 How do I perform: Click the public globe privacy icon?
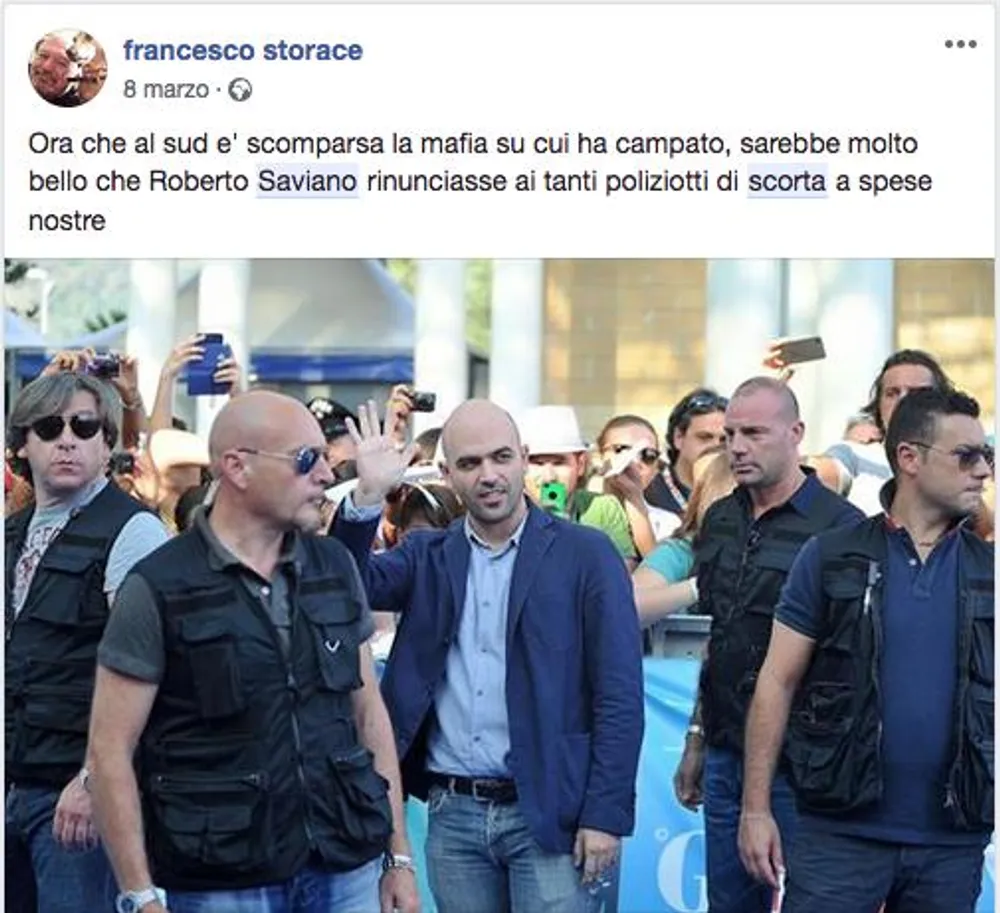(240, 91)
